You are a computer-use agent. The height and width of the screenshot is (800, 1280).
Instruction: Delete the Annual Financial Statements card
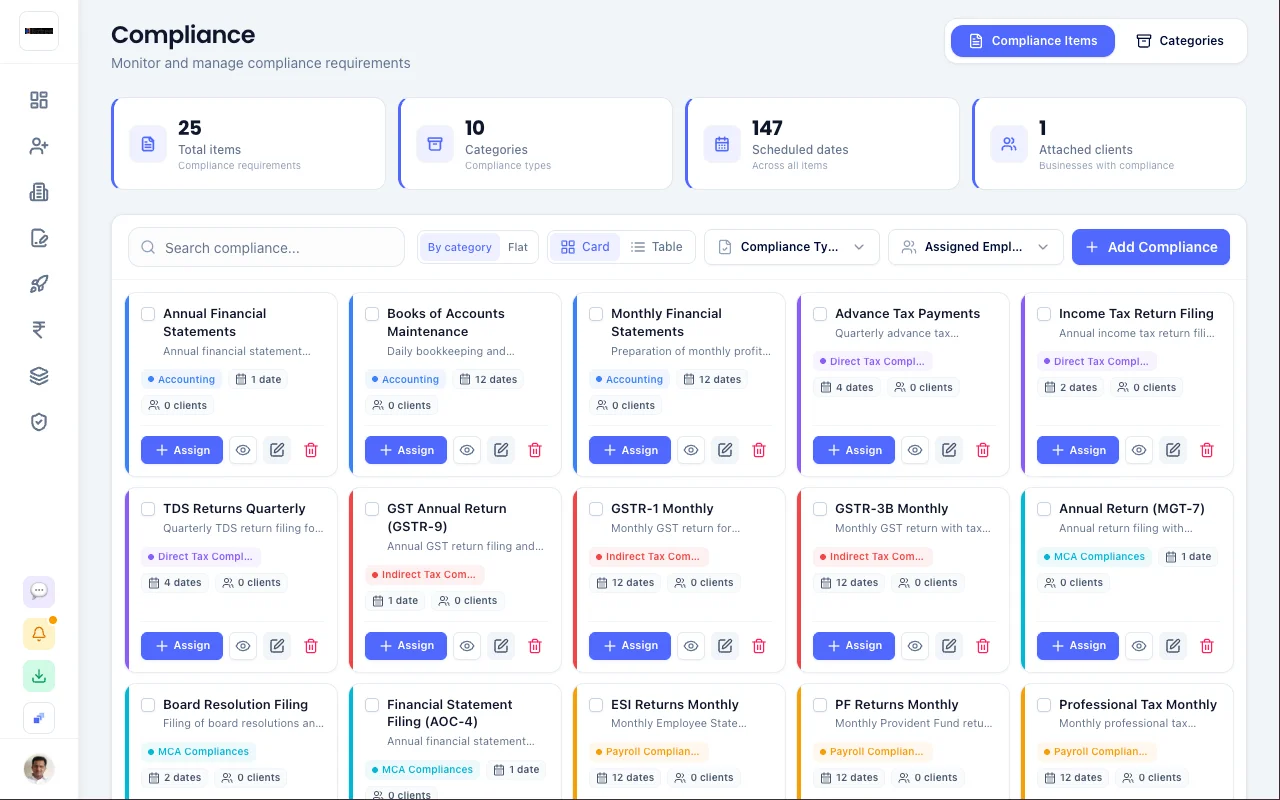[x=311, y=450]
